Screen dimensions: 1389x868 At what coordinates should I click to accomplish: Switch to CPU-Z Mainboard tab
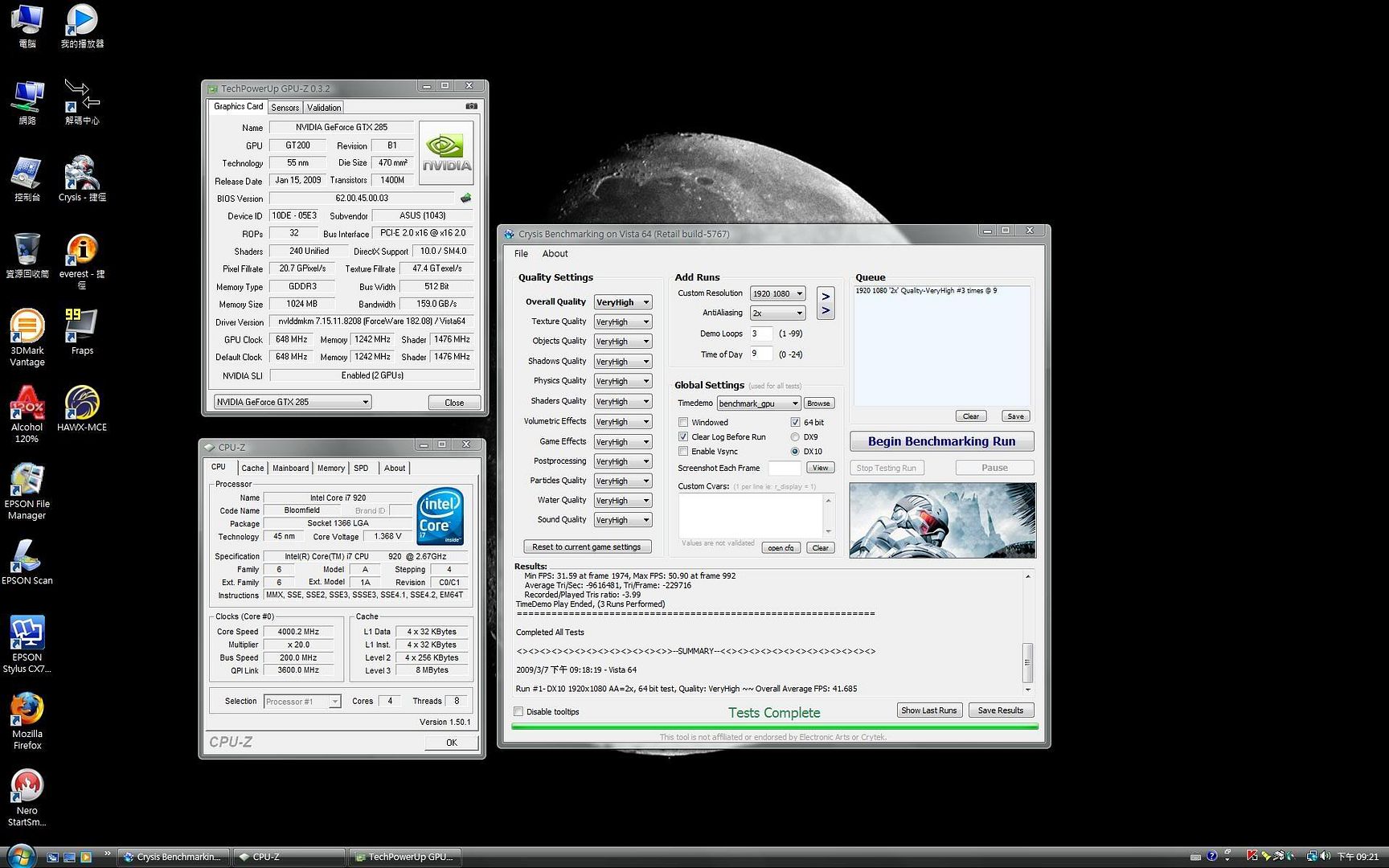pos(290,468)
